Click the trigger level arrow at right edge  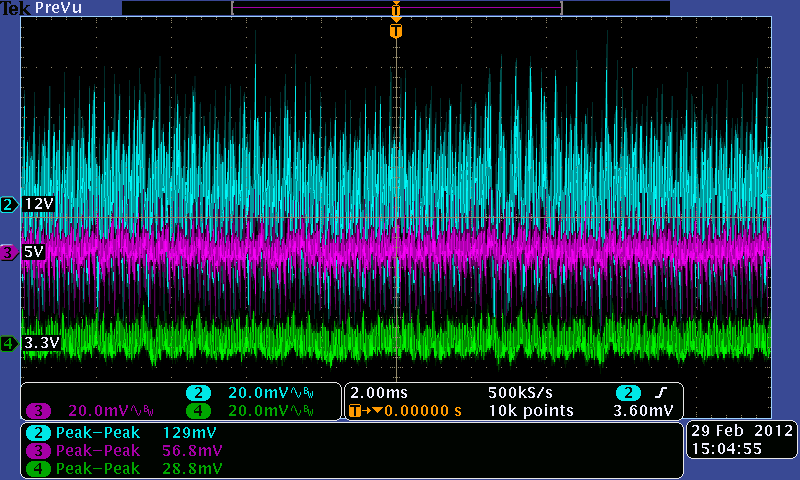point(765,196)
